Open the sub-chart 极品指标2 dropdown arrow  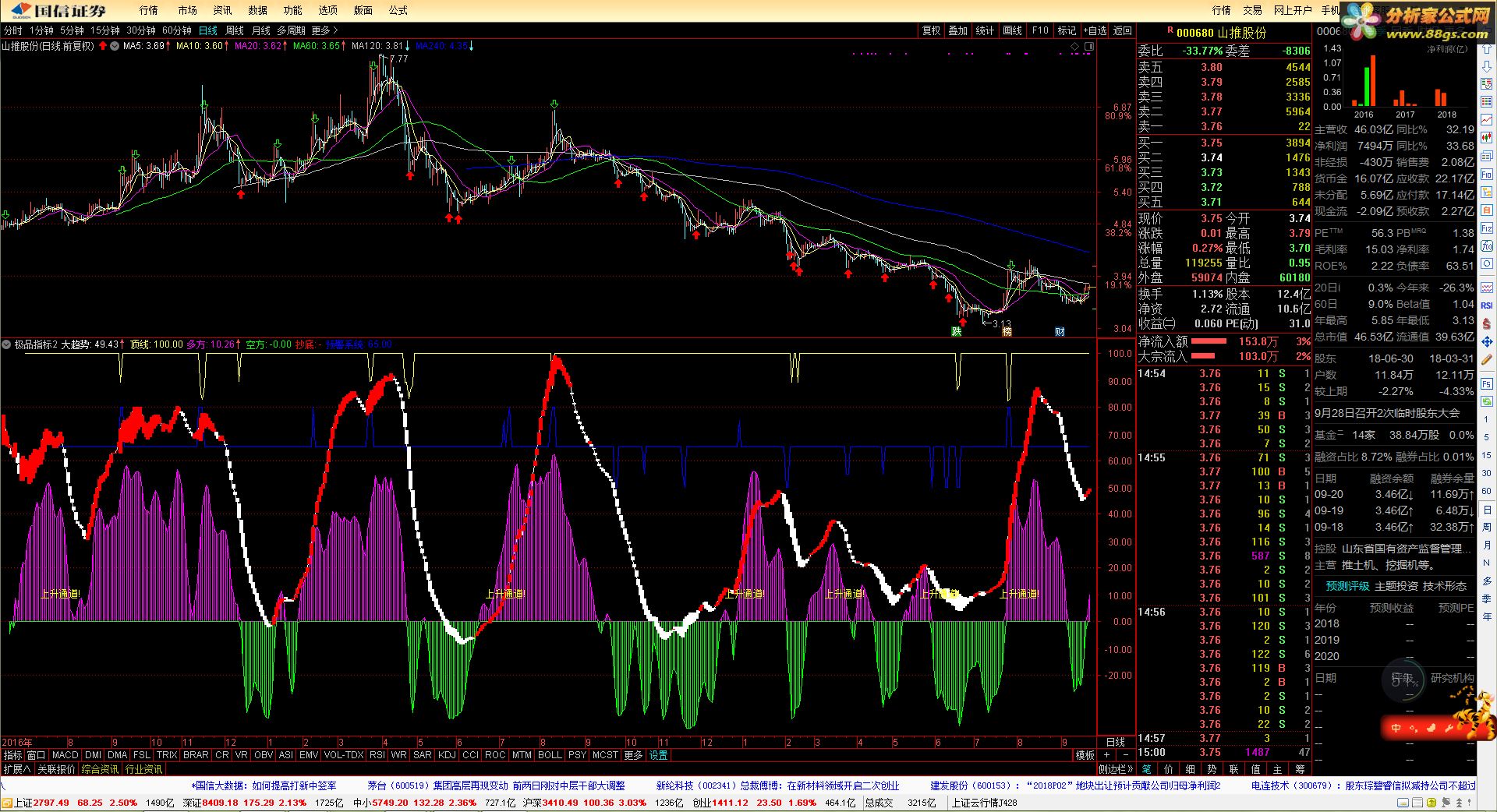(7, 344)
